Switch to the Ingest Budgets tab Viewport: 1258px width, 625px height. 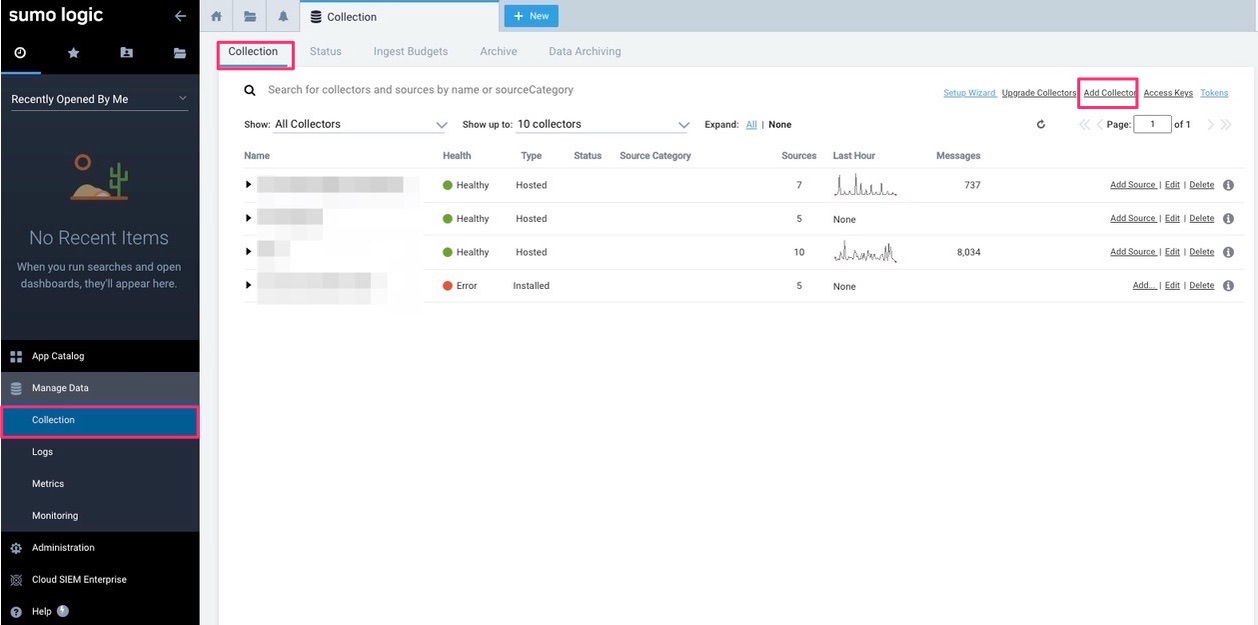click(410, 51)
